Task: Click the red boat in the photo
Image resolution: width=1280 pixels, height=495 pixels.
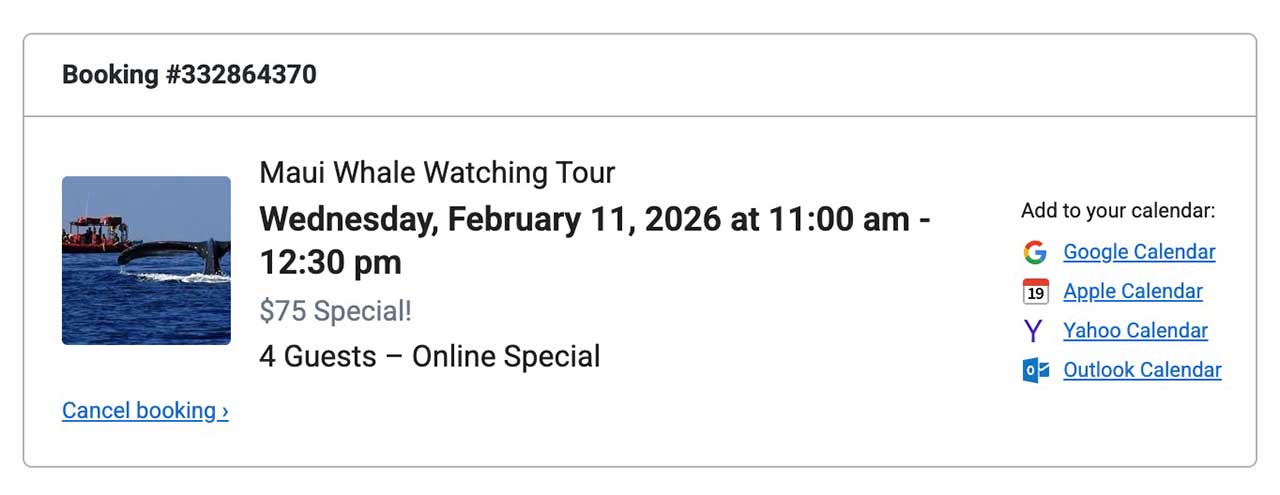Action: tap(97, 233)
